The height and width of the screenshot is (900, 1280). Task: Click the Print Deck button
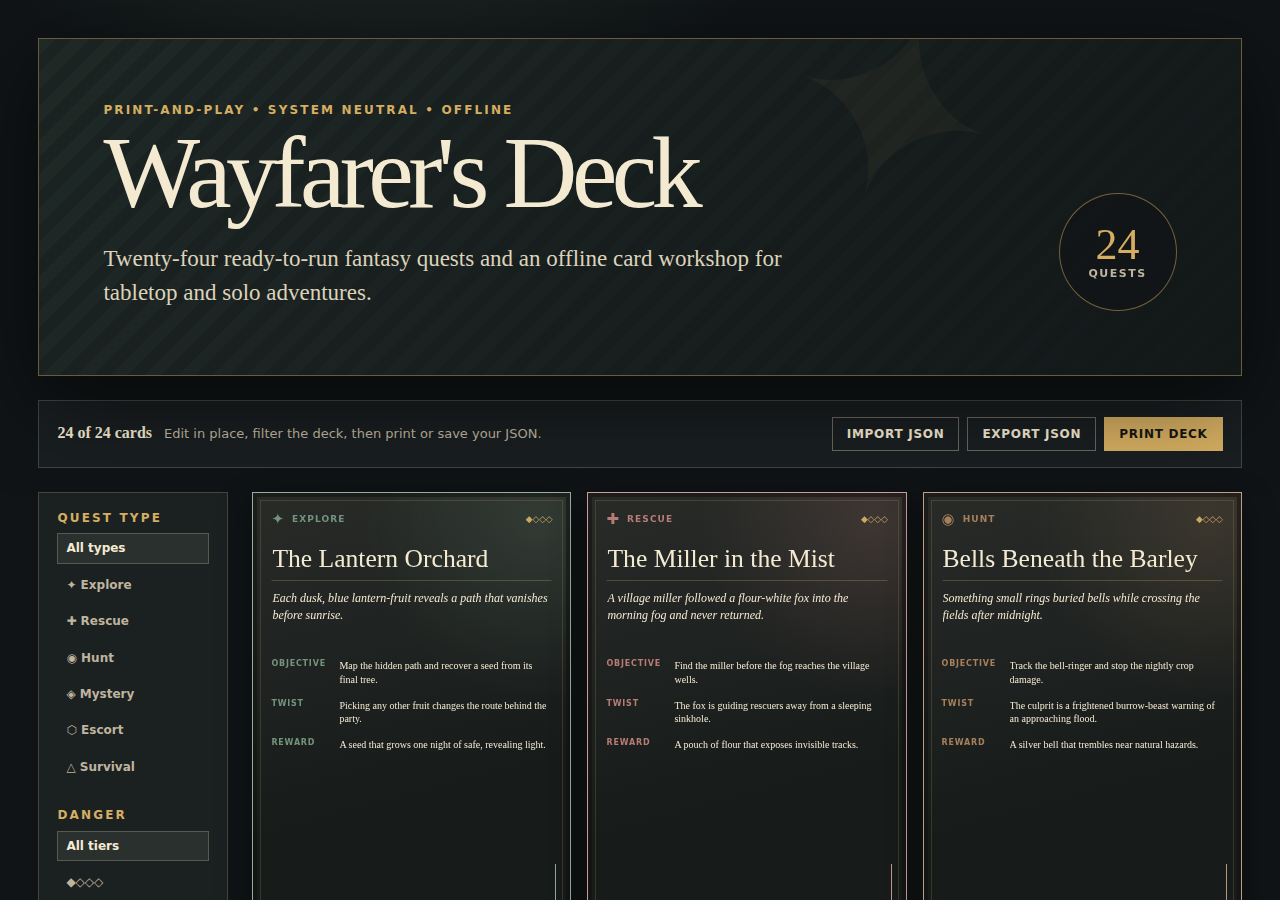click(1163, 434)
